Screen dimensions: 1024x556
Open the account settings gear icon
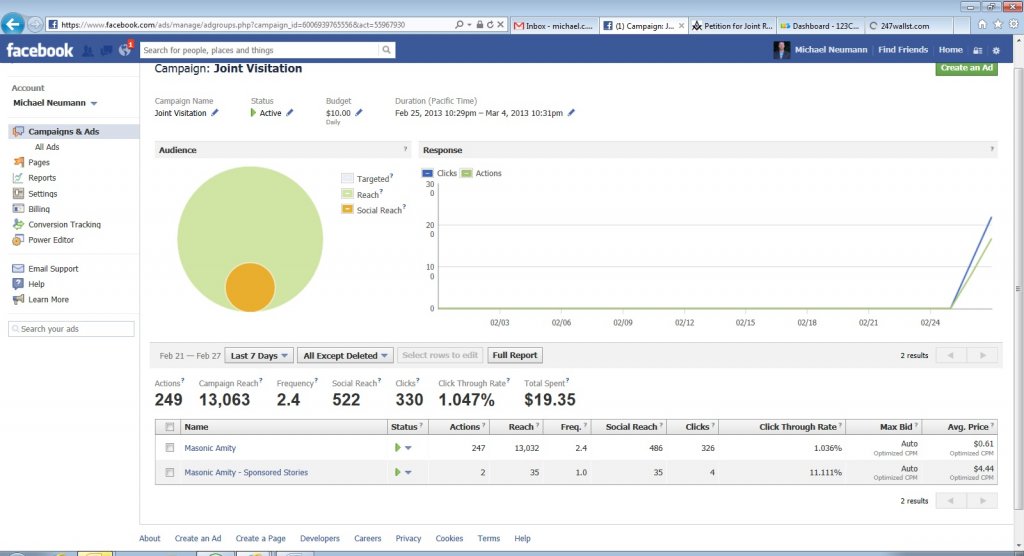coord(996,50)
